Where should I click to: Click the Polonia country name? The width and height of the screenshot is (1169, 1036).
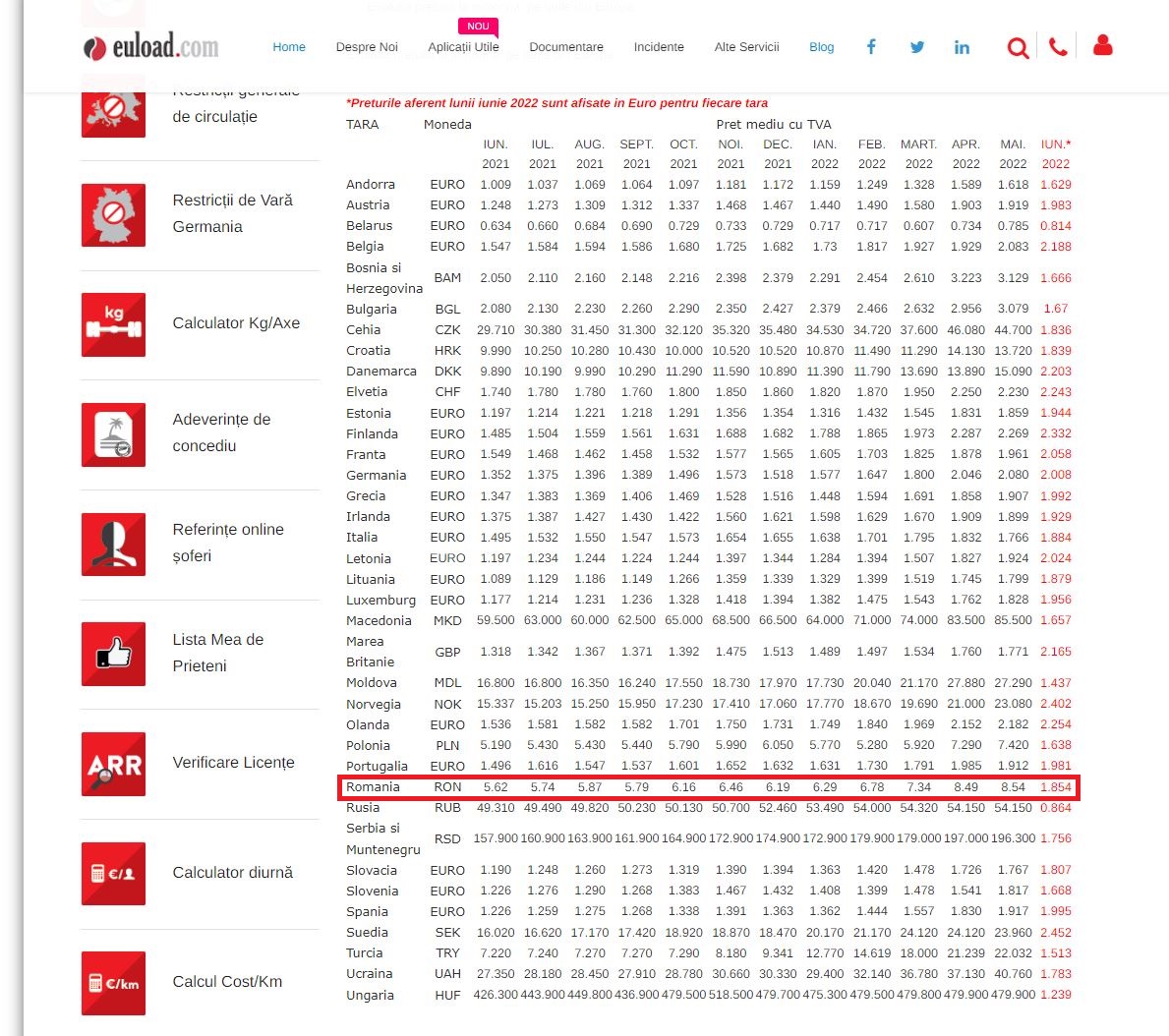(369, 745)
